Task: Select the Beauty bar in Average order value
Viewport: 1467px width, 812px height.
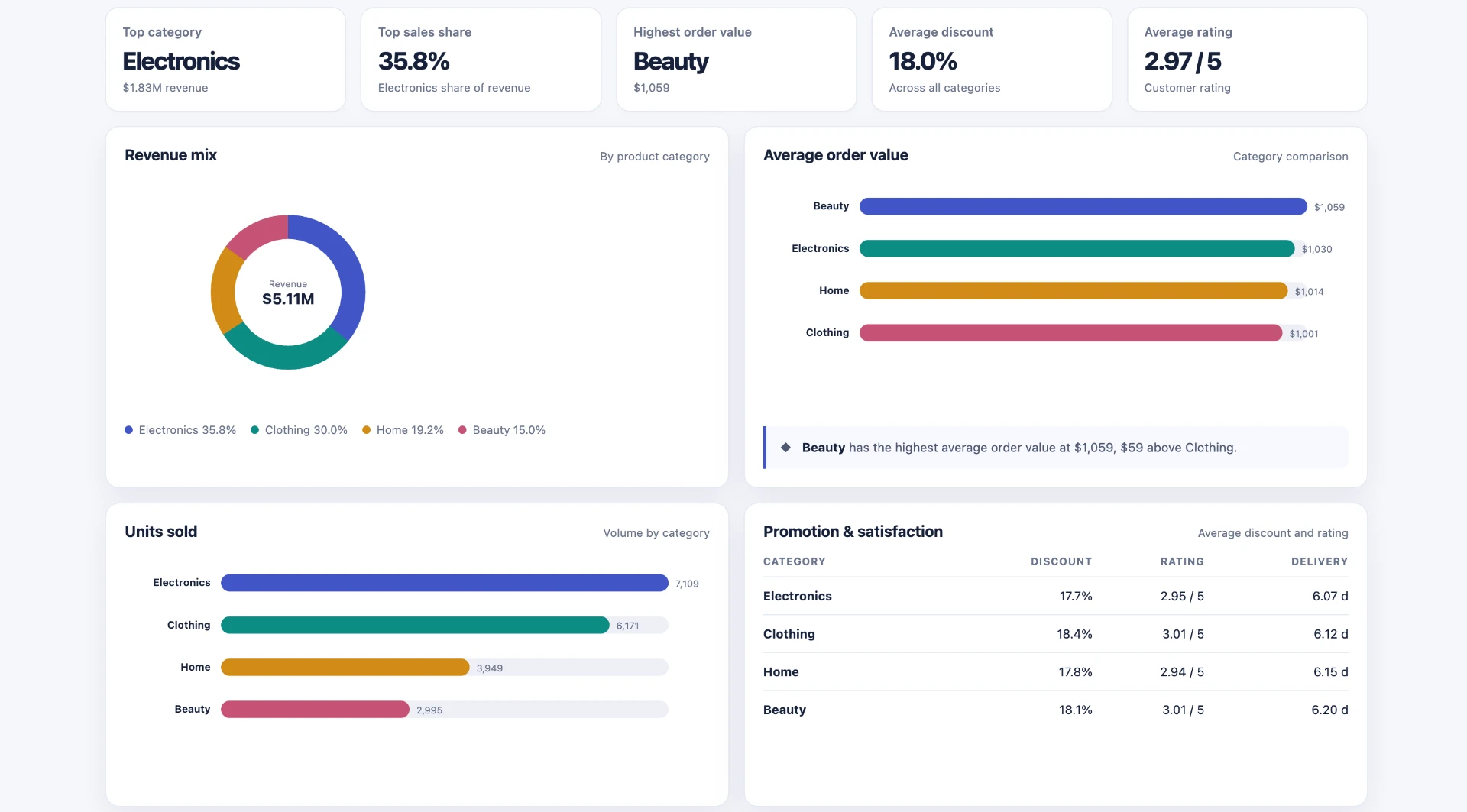Action: pyautogui.click(x=1083, y=206)
